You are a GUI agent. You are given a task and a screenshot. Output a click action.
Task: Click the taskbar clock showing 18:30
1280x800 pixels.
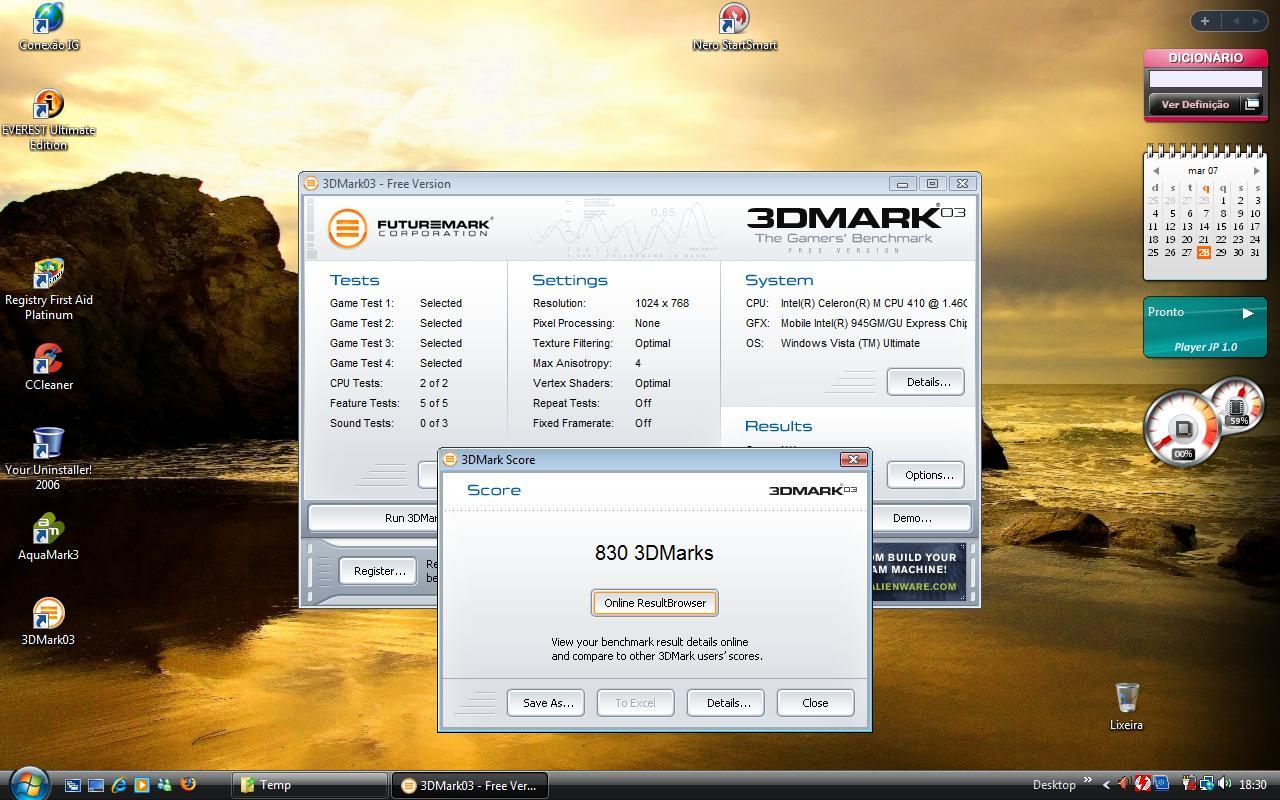click(x=1253, y=785)
